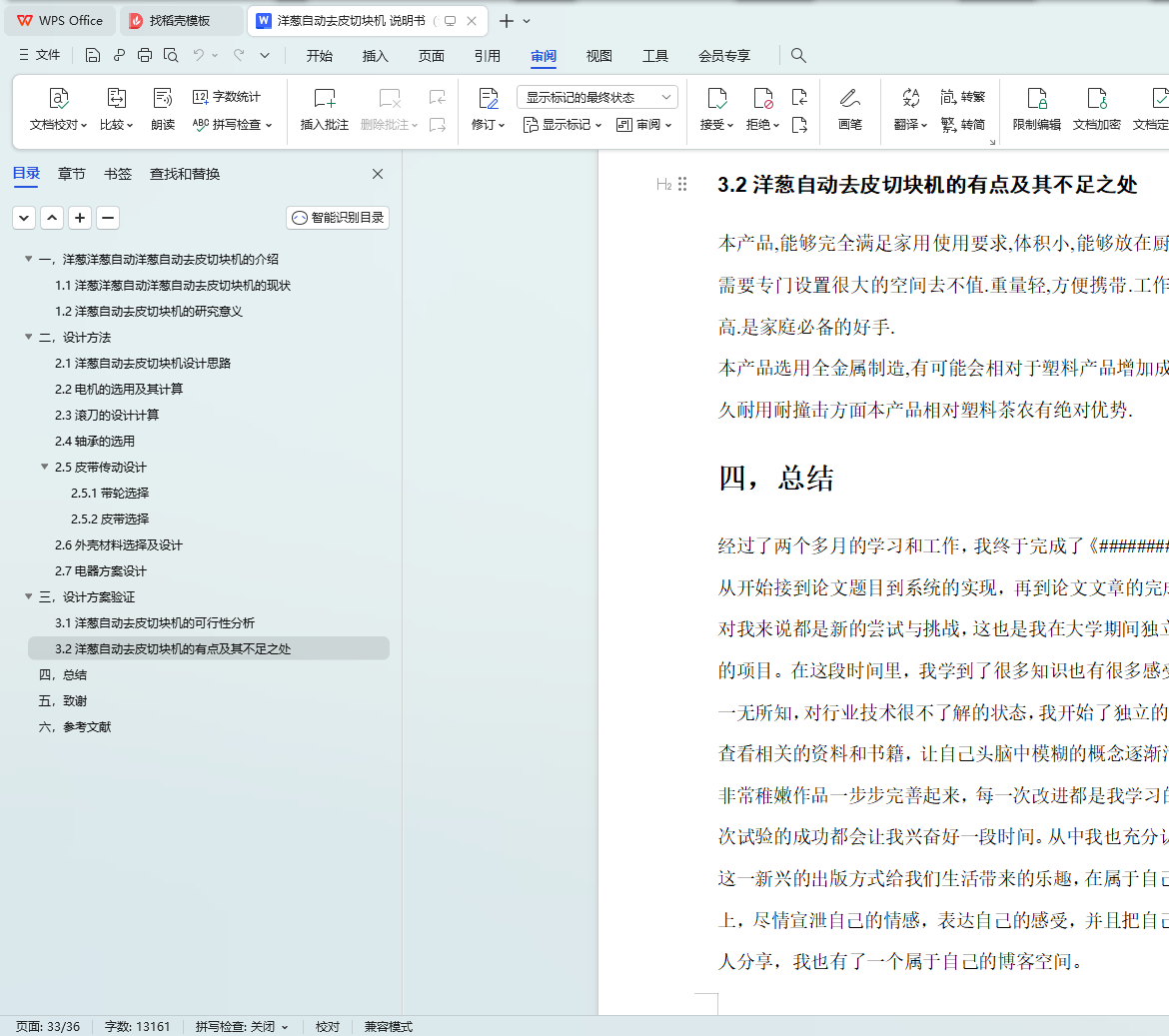The height and width of the screenshot is (1036, 1169).
Task: Expand all outline levels with down chevron
Action: 24,218
